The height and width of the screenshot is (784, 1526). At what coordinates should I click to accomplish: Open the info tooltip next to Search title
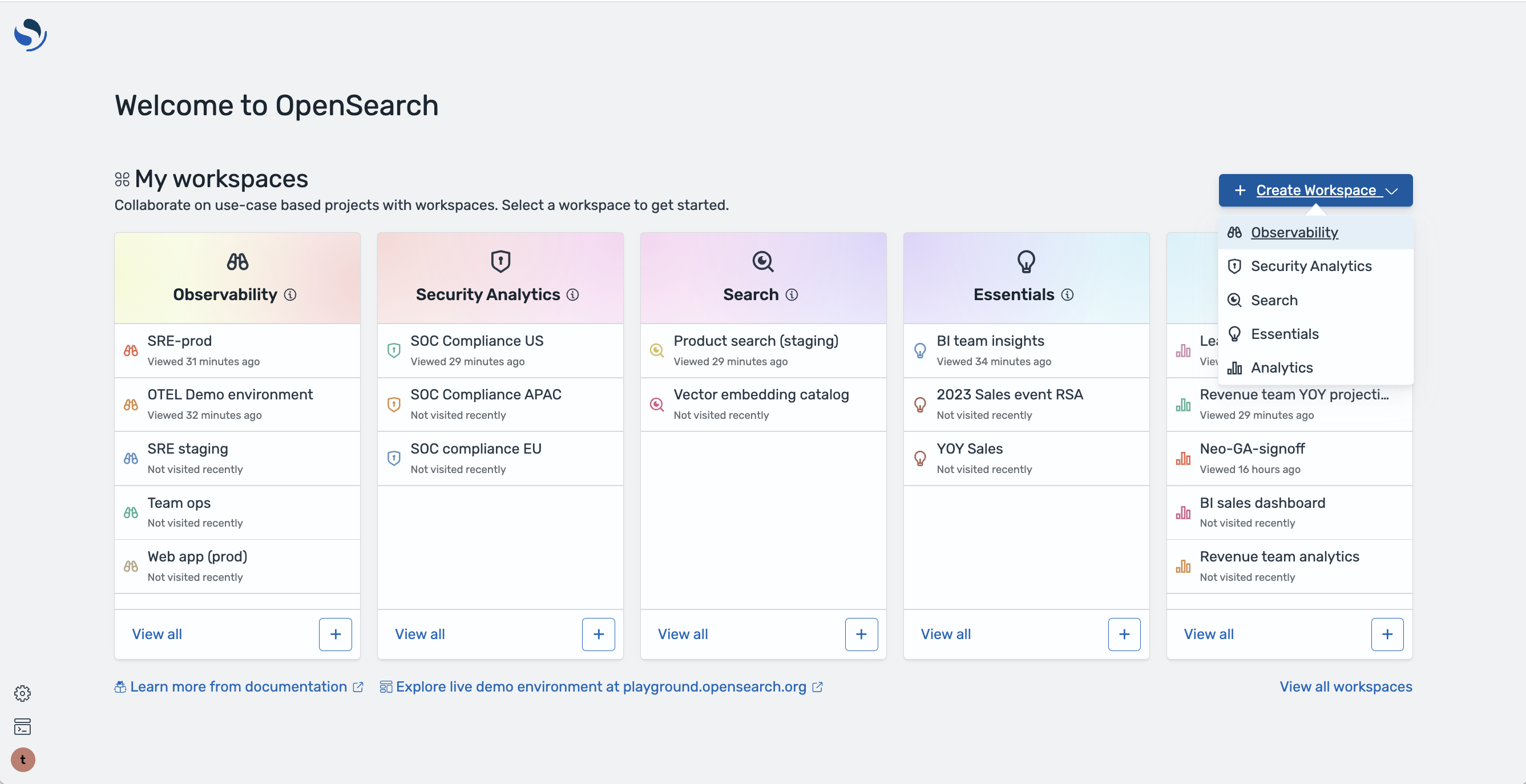792,294
